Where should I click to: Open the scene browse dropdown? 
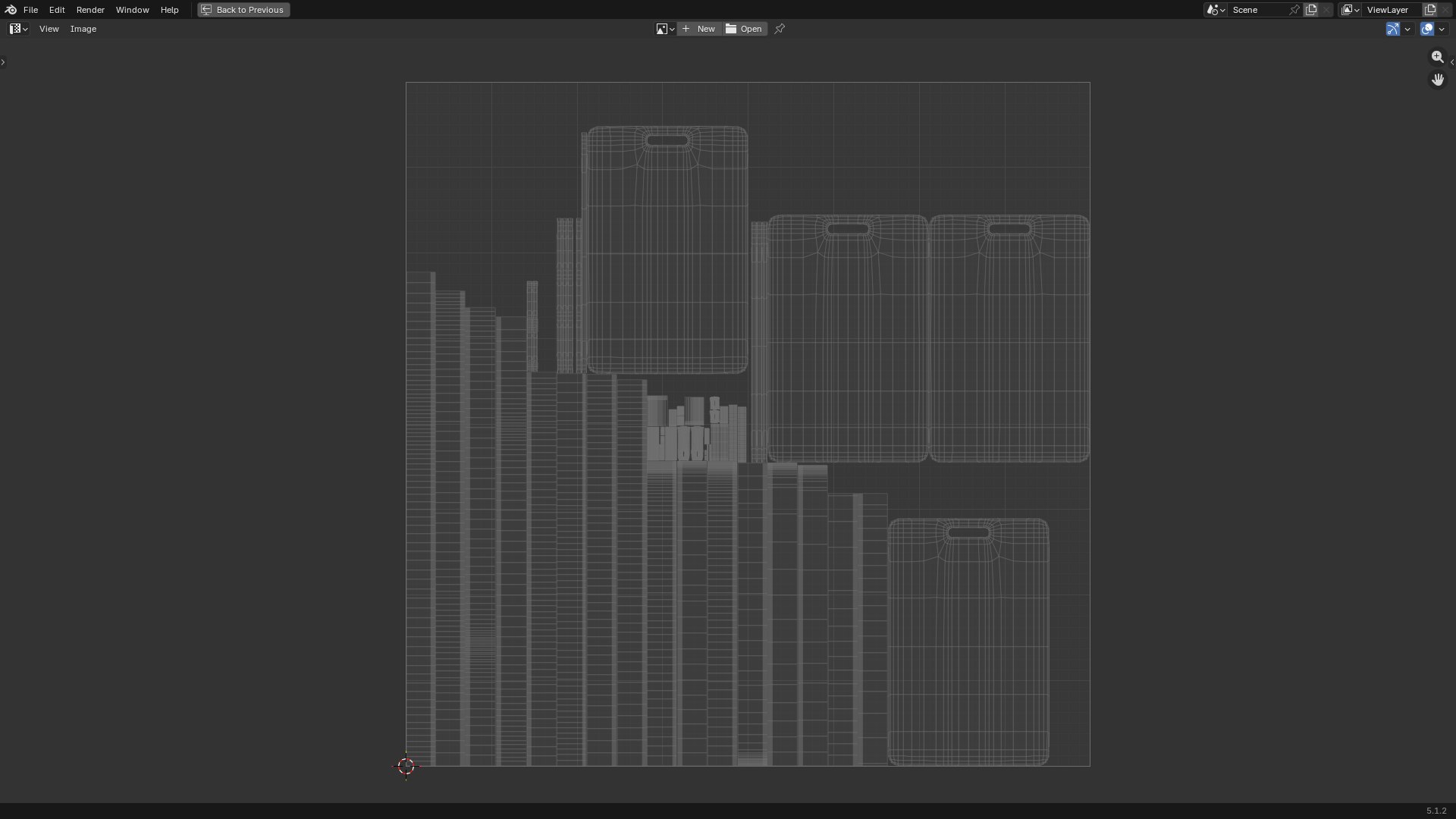[x=1216, y=10]
